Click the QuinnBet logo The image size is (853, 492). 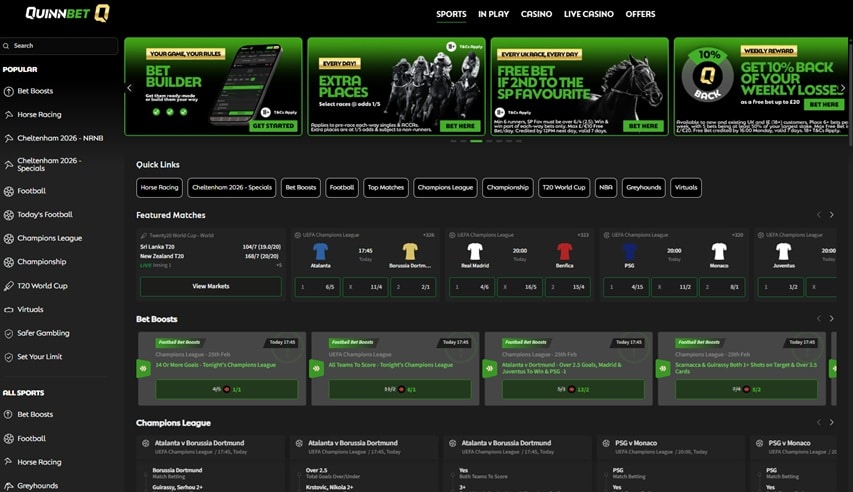pyautogui.click(x=67, y=13)
